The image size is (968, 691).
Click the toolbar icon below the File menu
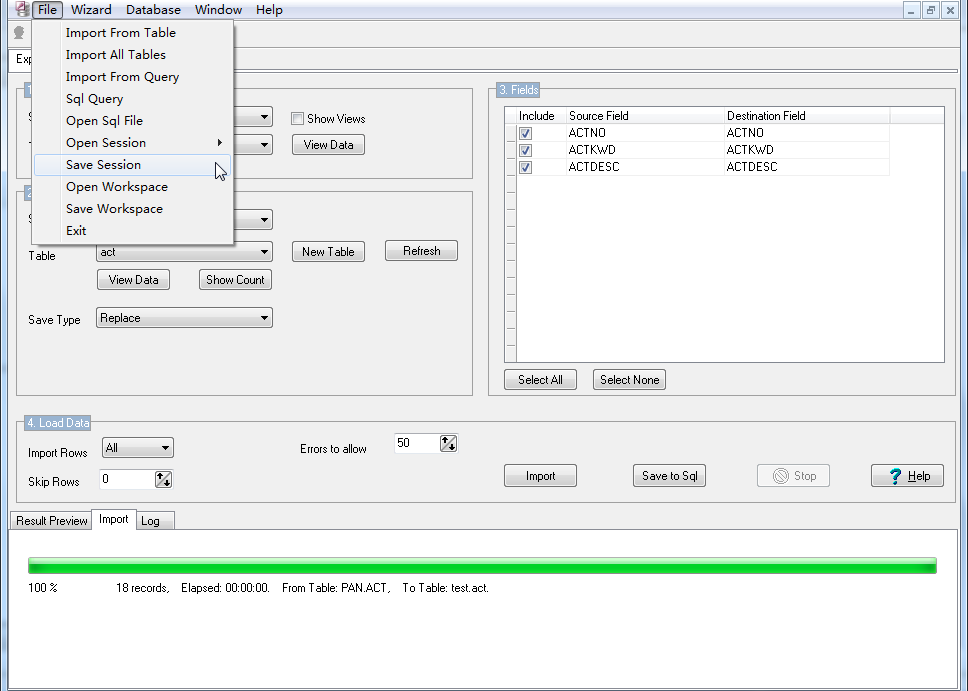[19, 33]
